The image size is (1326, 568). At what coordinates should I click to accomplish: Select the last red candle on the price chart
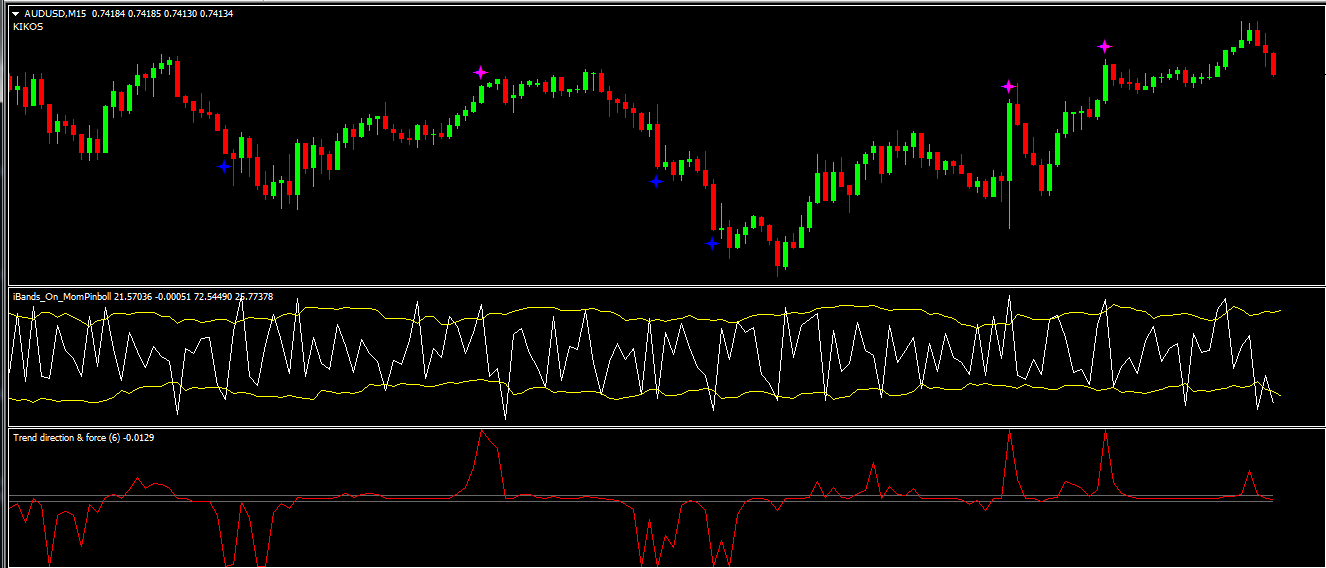[1273, 64]
